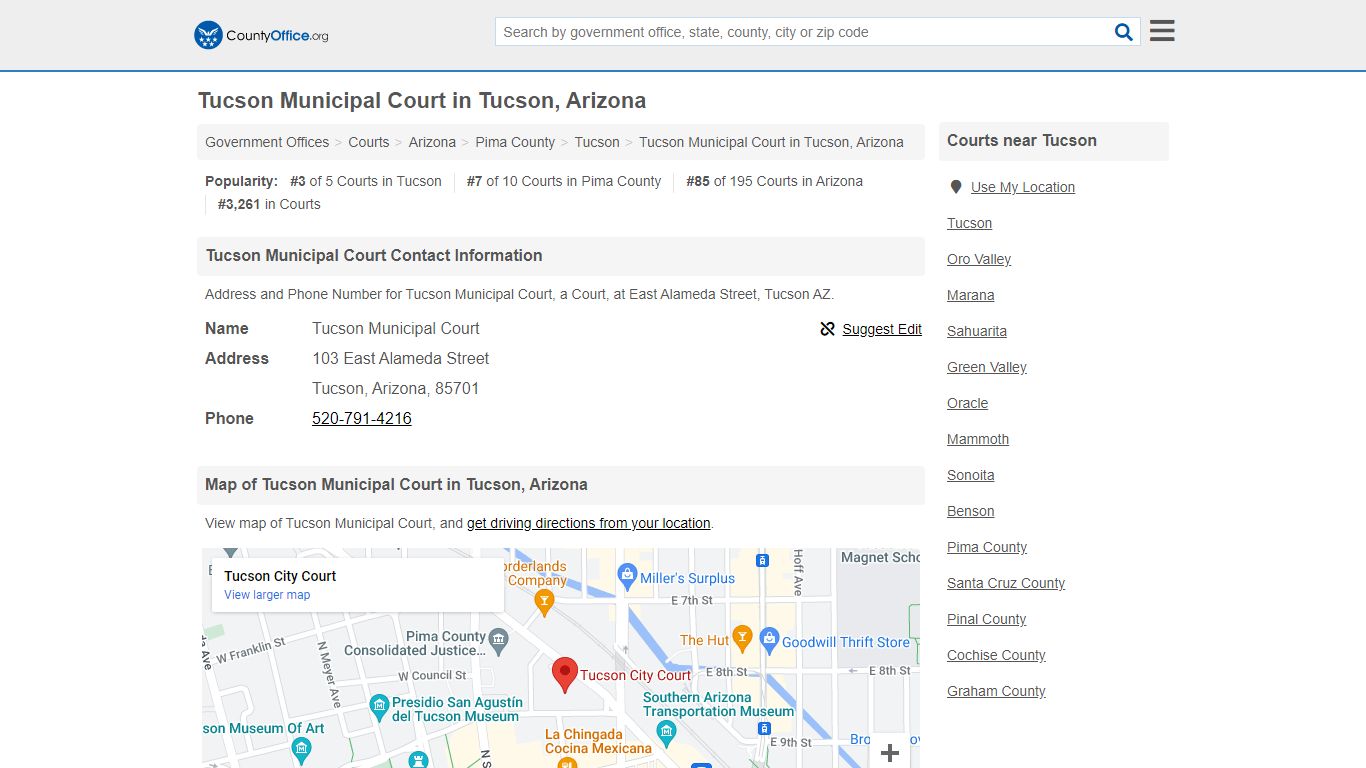Viewport: 1366px width, 768px height.
Task: Click The Hut bar marker on map
Action: [742, 637]
